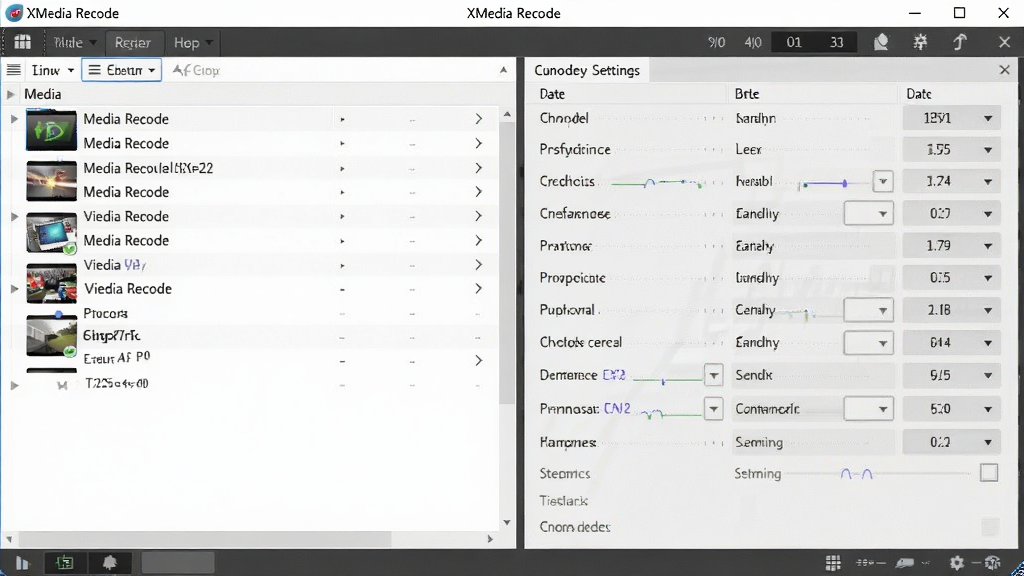1024x576 pixels.
Task: Adjust the Setrning slider with blue curve
Action: (878, 473)
